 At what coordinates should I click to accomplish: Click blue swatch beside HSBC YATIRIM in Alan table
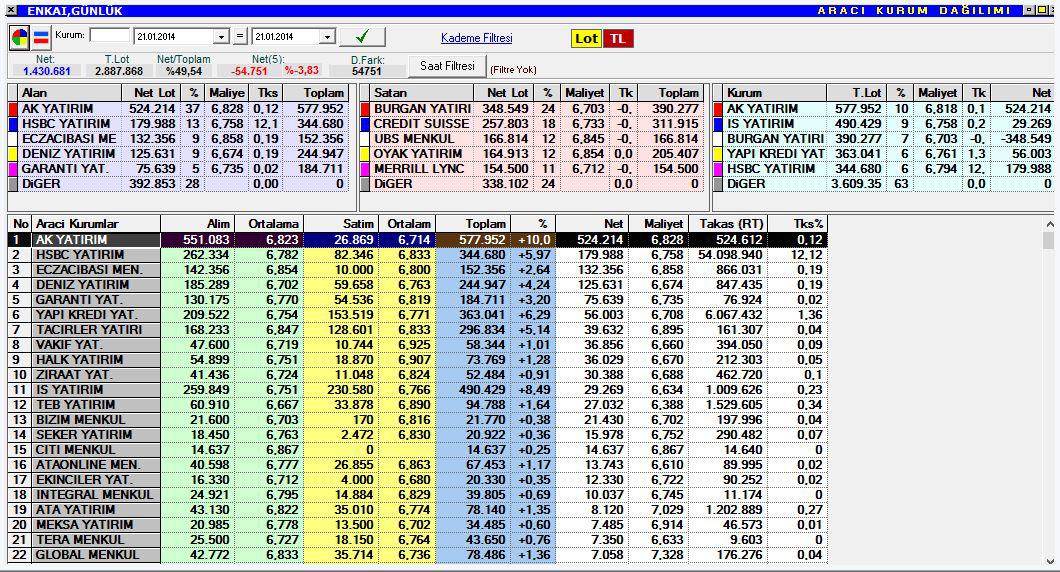[13, 124]
